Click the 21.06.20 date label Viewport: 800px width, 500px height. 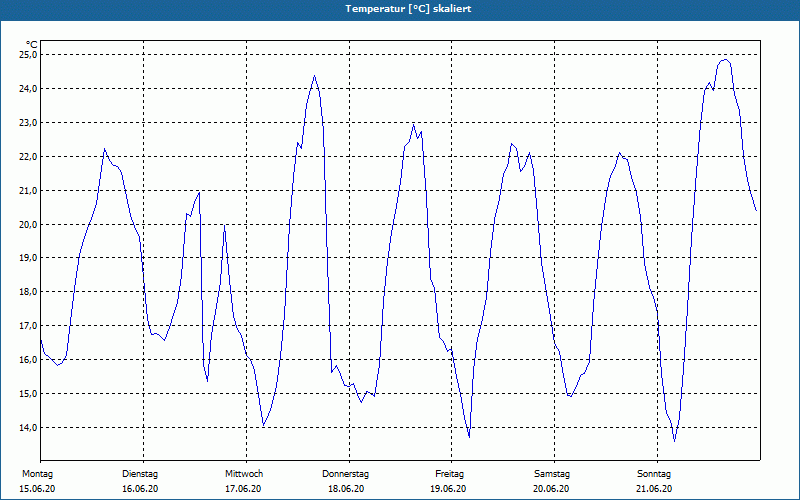(654, 489)
